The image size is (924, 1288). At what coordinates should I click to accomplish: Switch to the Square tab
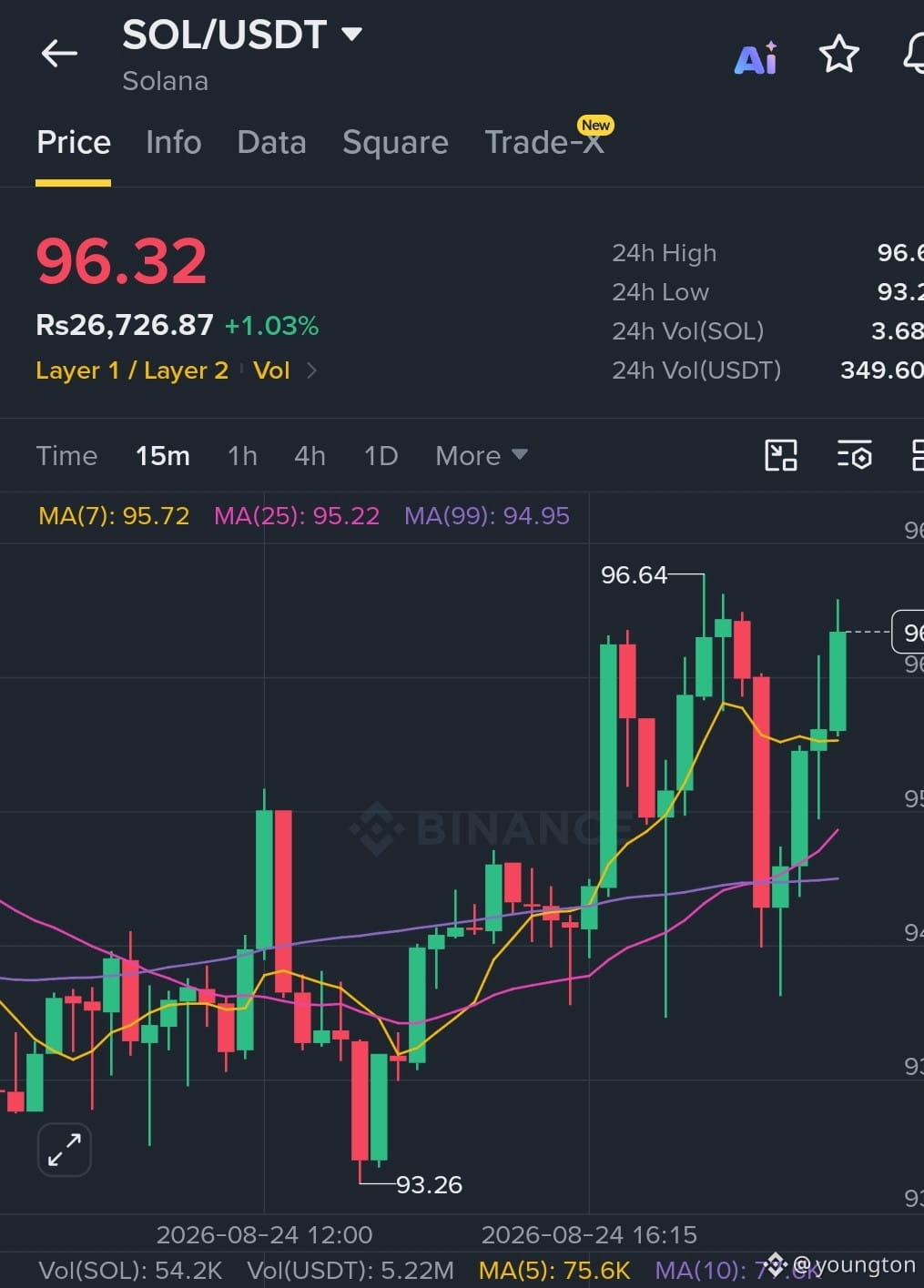click(x=395, y=143)
